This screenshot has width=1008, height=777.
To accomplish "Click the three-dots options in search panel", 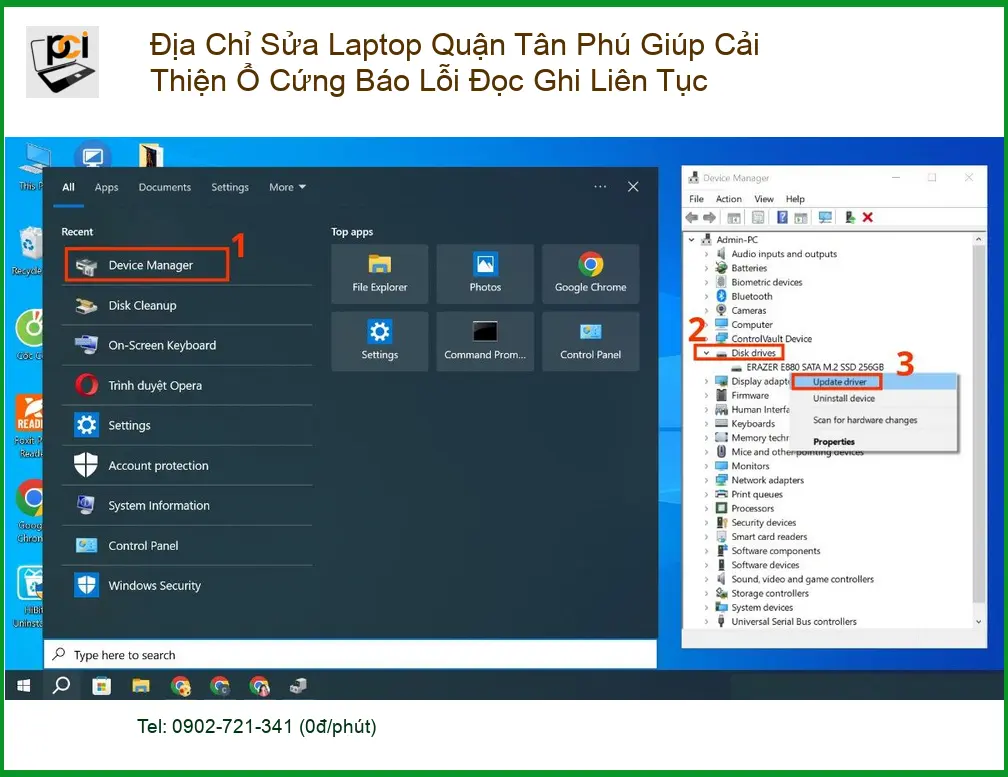I will pos(600,186).
